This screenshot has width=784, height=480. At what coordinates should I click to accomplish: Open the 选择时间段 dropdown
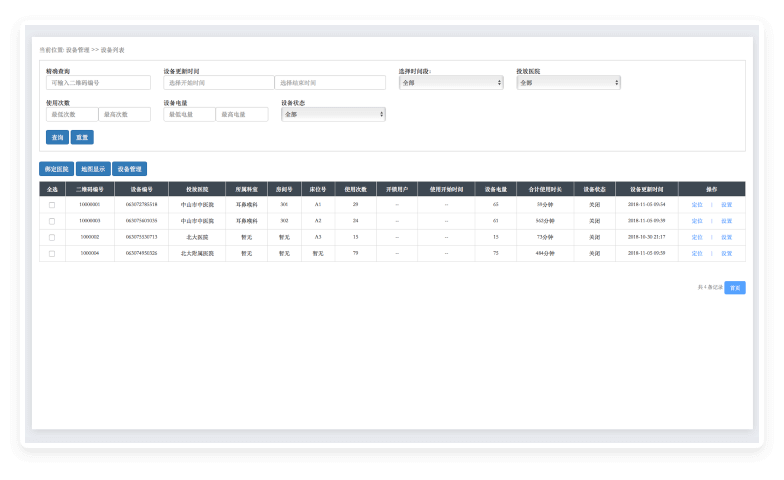point(450,83)
